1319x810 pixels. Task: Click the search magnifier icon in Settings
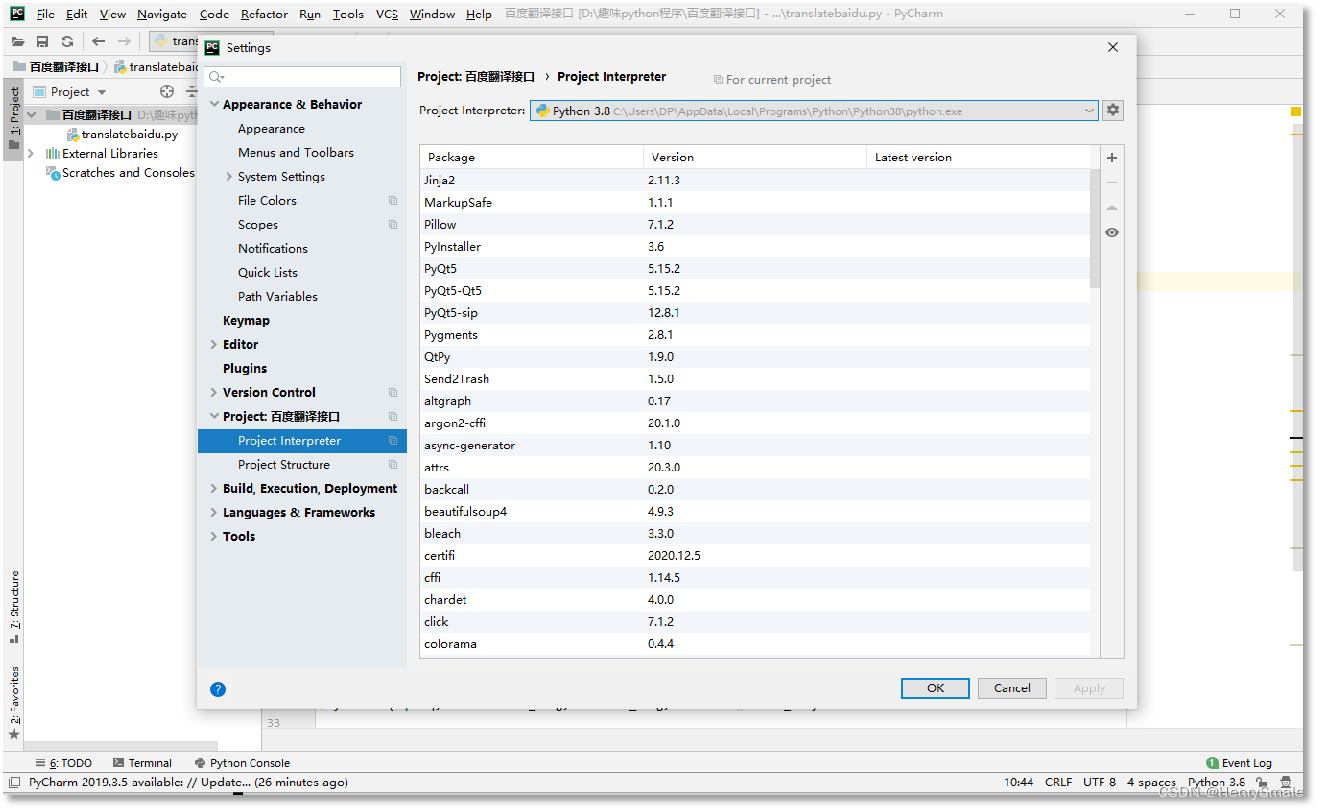coord(217,77)
